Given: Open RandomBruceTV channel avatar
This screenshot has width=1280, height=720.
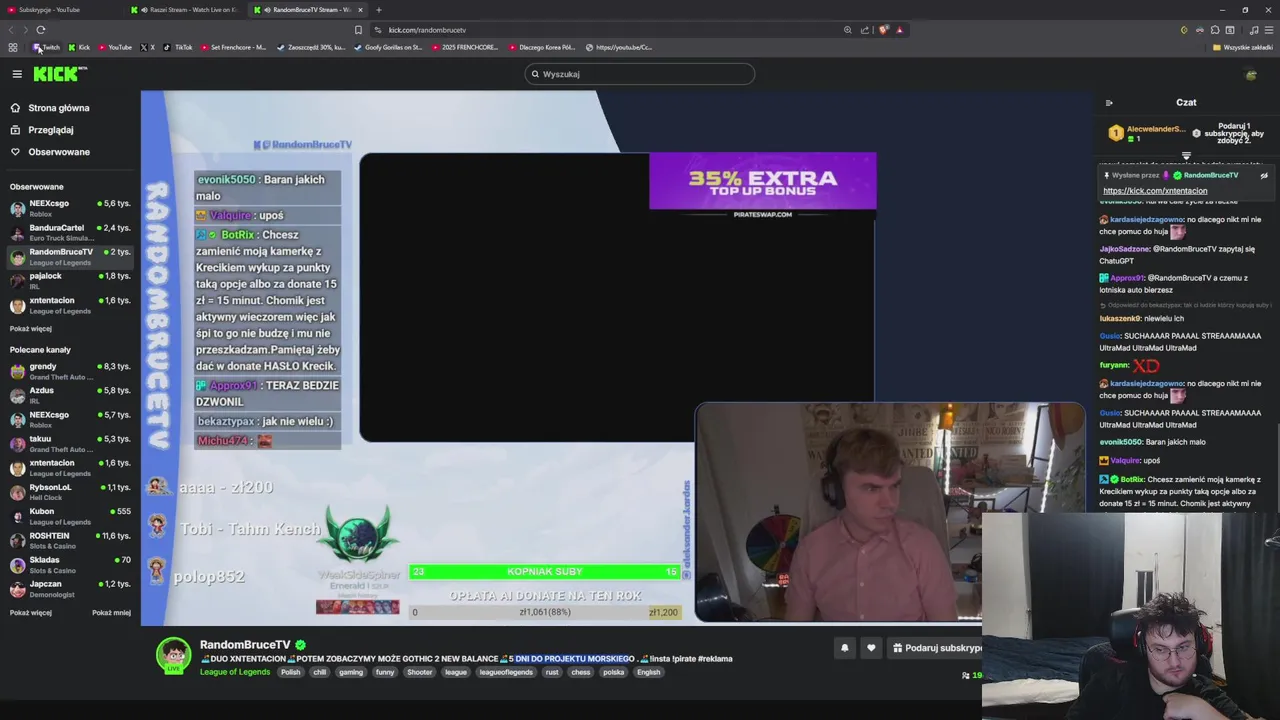Looking at the screenshot, I should point(173,655).
